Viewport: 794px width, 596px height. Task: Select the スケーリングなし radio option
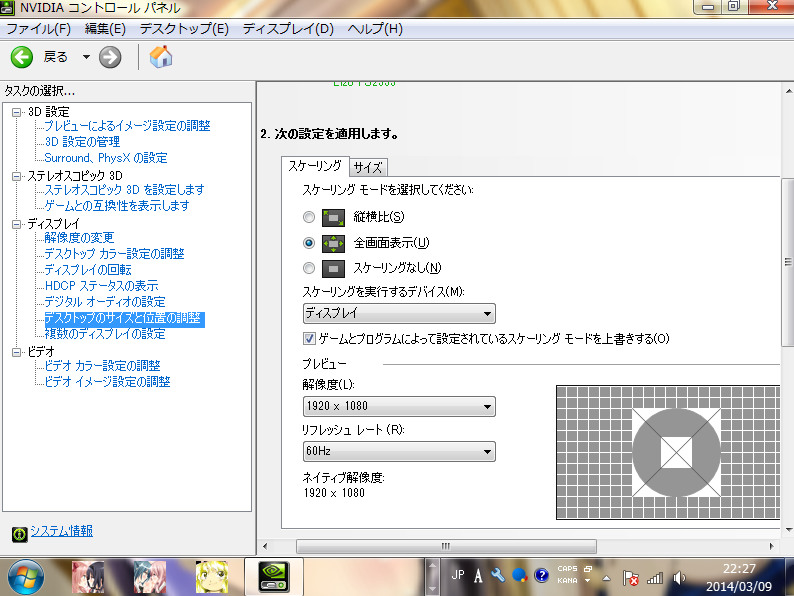[x=309, y=268]
